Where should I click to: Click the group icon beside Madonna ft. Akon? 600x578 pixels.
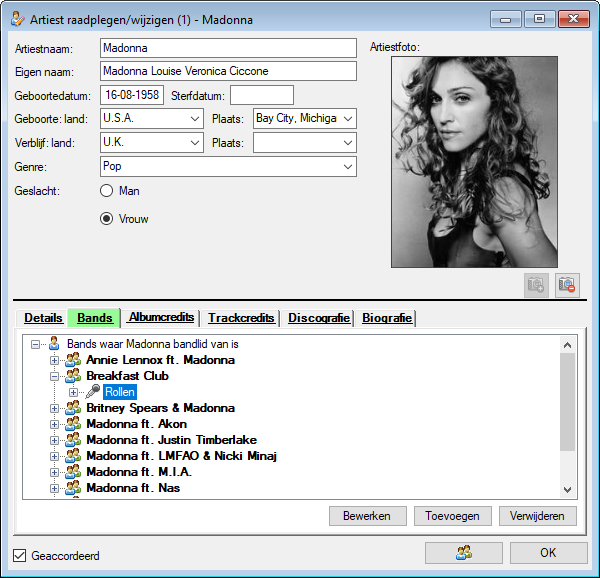coord(73,424)
